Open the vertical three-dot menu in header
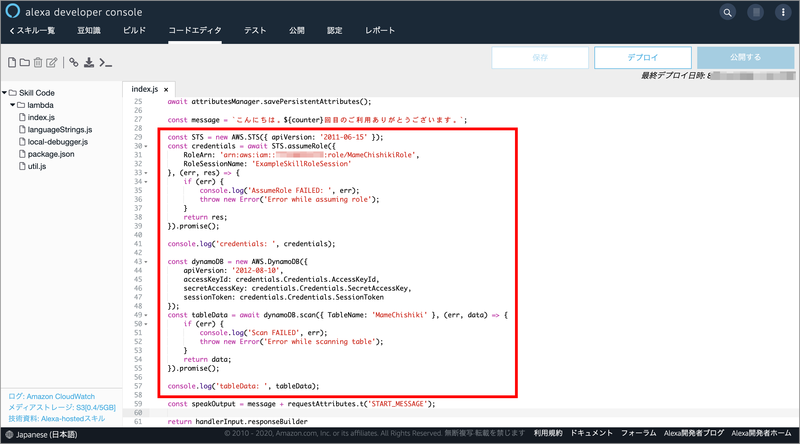This screenshot has width=800, height=444. 783,12
